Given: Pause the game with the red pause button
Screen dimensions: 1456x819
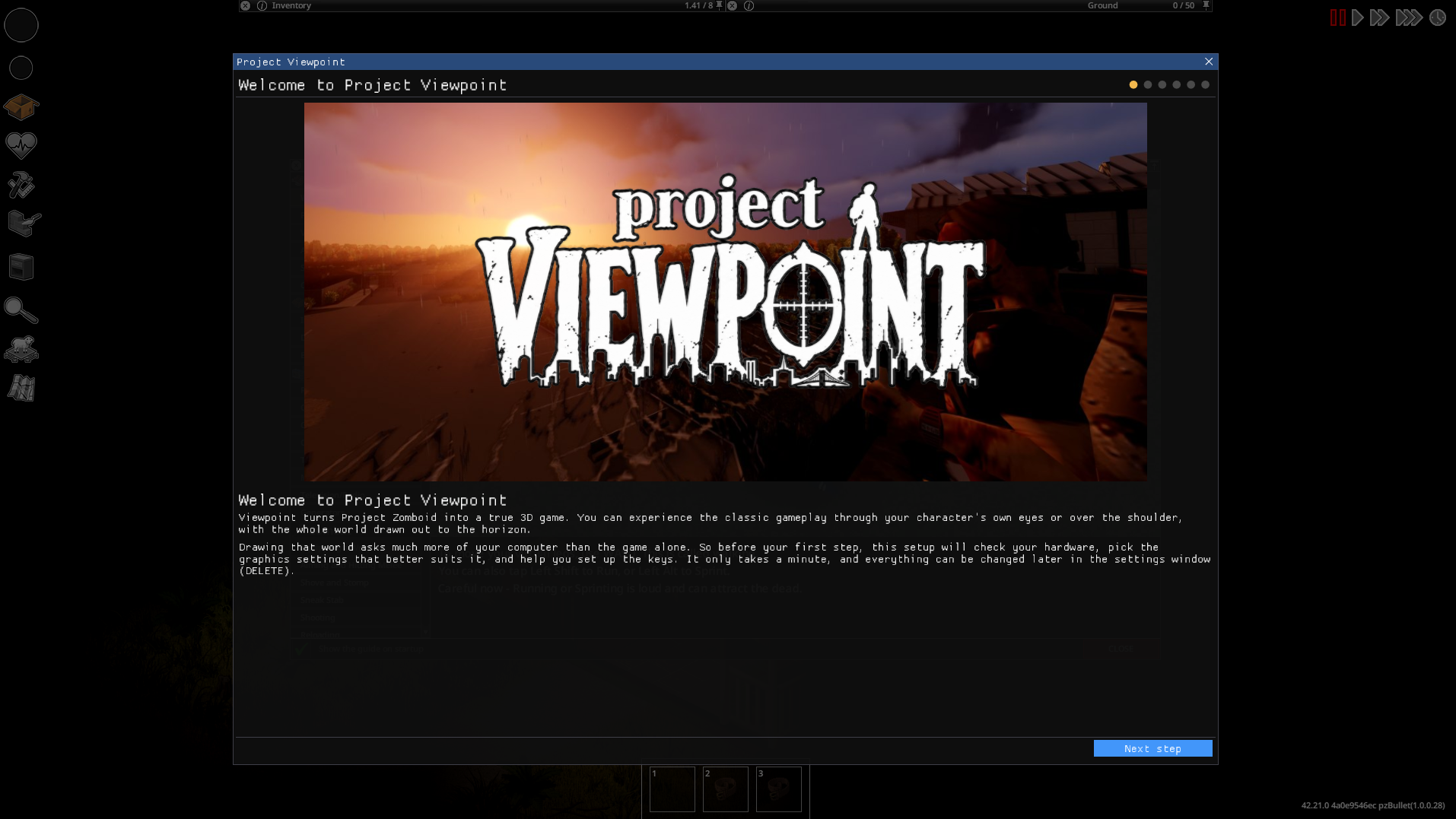Looking at the screenshot, I should (1338, 17).
